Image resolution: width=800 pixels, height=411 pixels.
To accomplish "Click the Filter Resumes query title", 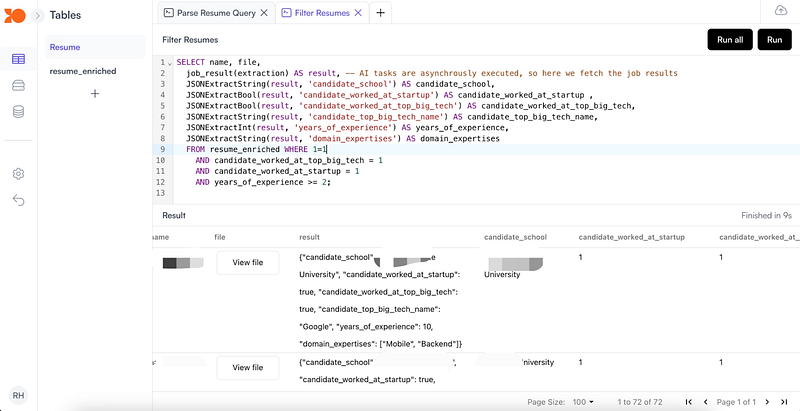I will pos(190,40).
